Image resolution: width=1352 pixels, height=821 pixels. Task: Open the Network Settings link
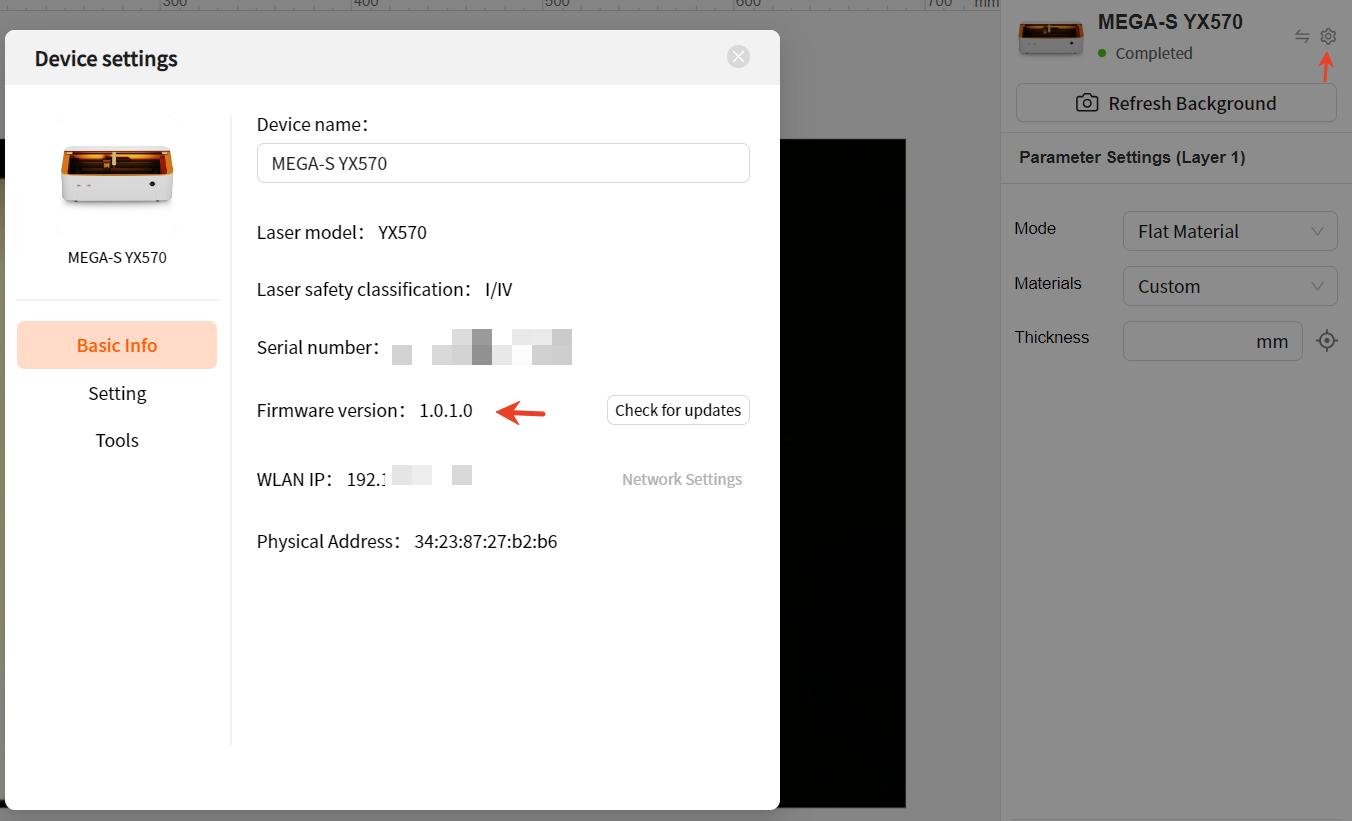(x=681, y=479)
